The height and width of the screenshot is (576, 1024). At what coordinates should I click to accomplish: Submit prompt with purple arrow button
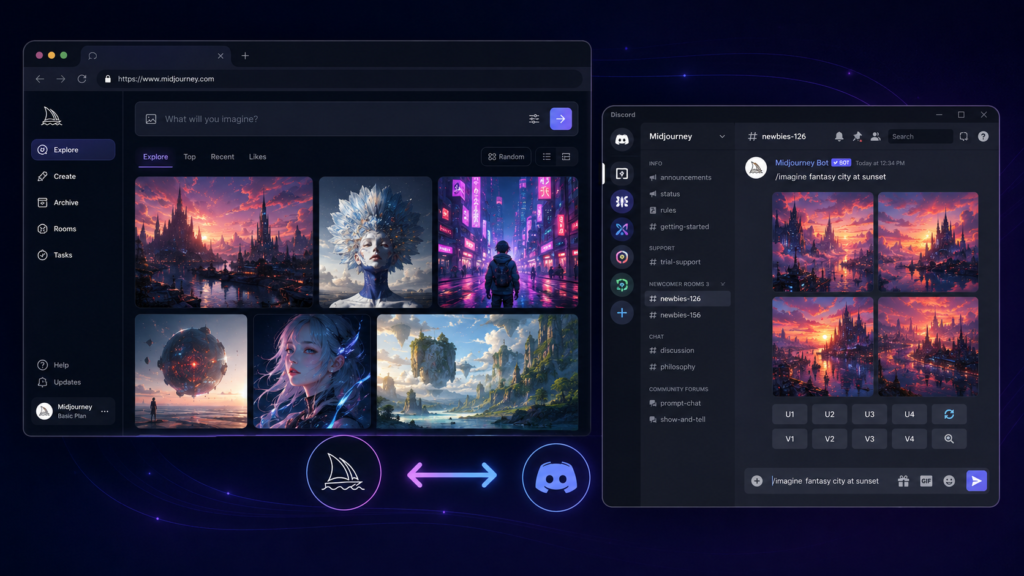click(561, 119)
